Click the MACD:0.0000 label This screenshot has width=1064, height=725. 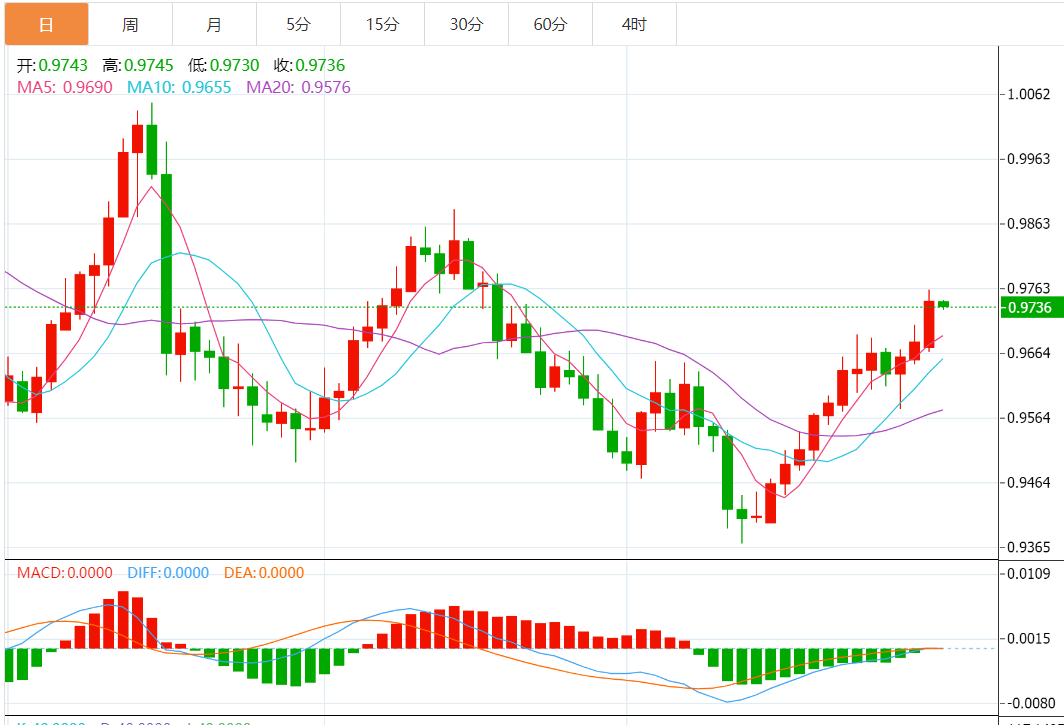[x=64, y=573]
